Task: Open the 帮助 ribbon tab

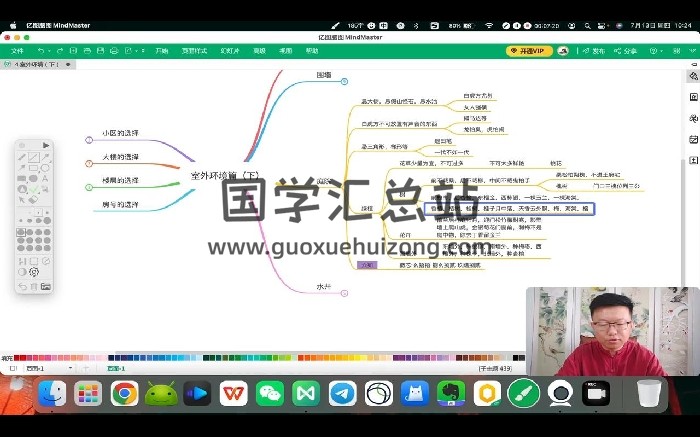Action: click(312, 51)
